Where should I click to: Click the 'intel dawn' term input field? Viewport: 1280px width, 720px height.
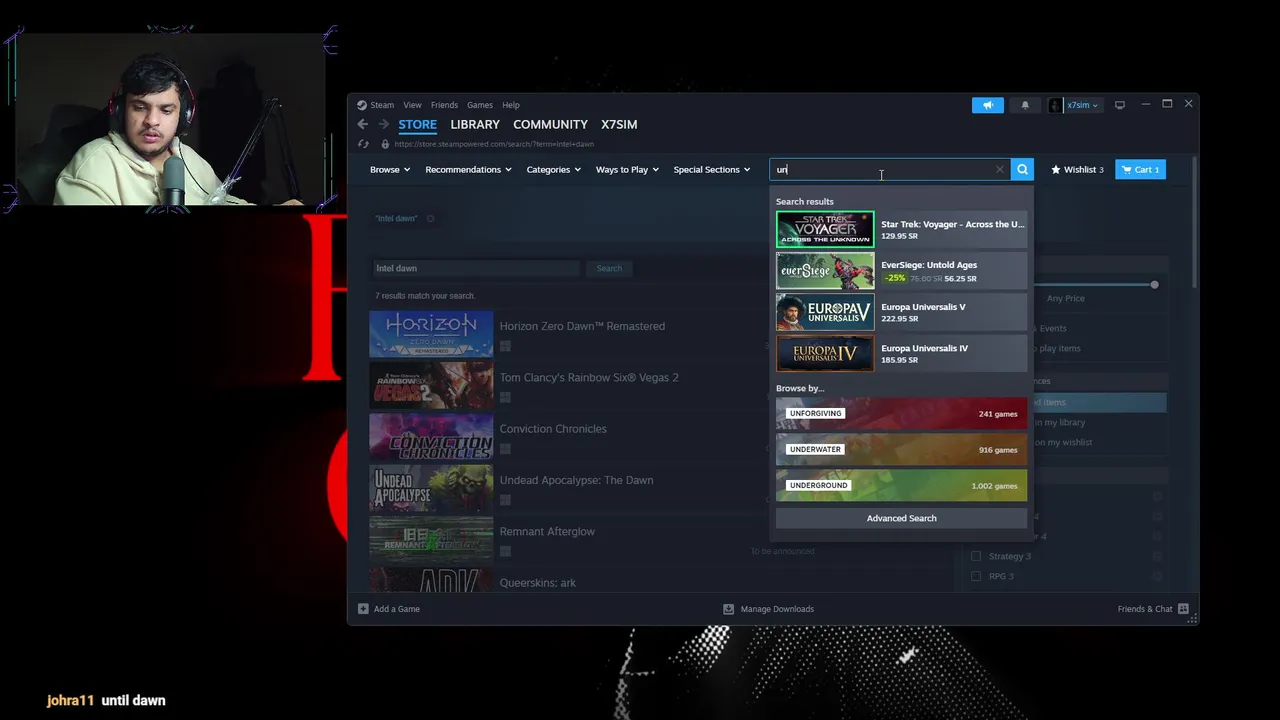[476, 268]
